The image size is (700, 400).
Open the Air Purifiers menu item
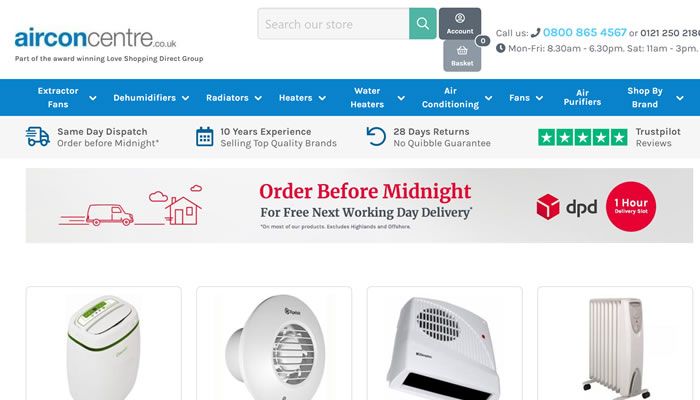coord(582,97)
